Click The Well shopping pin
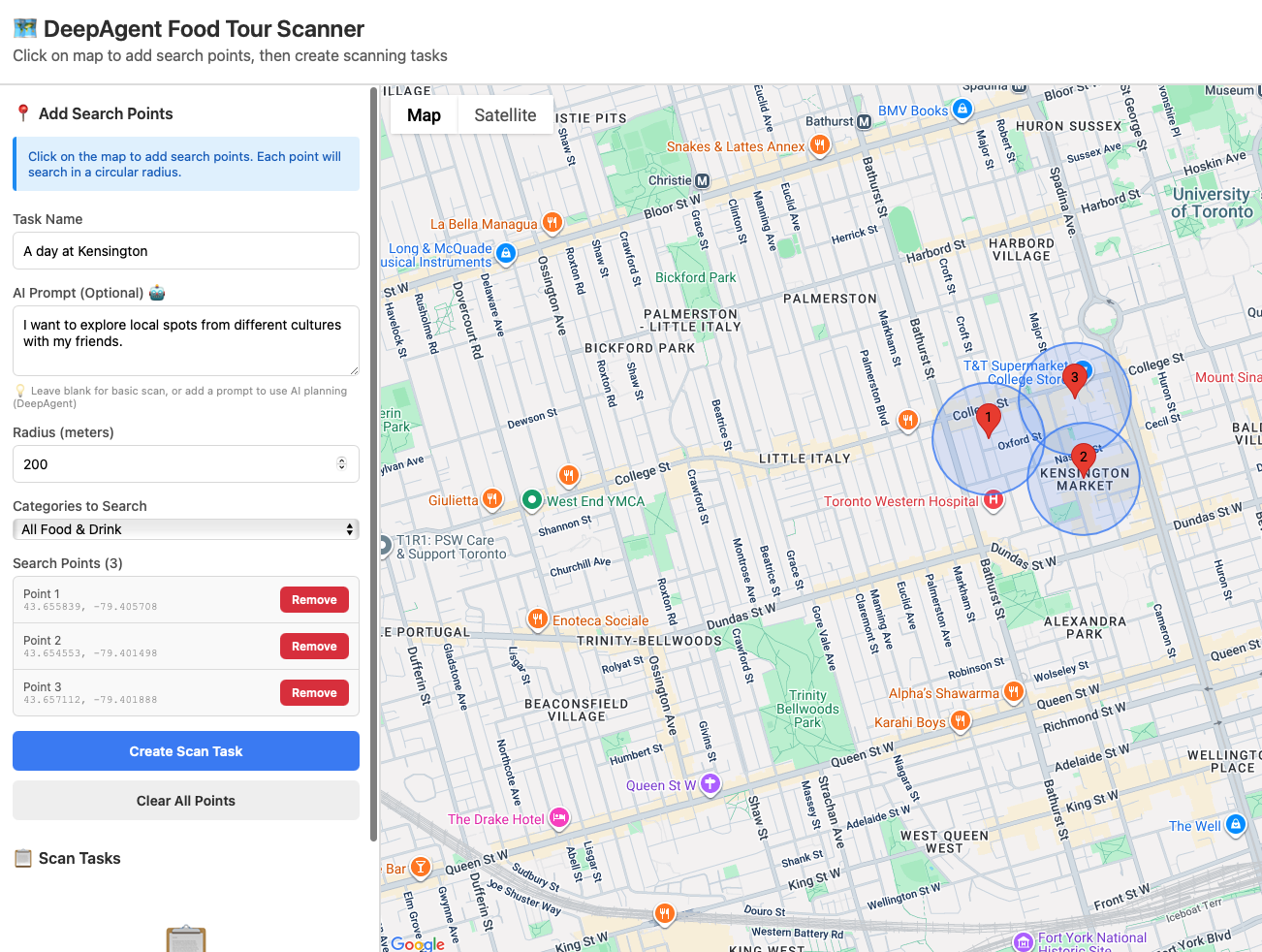 click(1235, 825)
